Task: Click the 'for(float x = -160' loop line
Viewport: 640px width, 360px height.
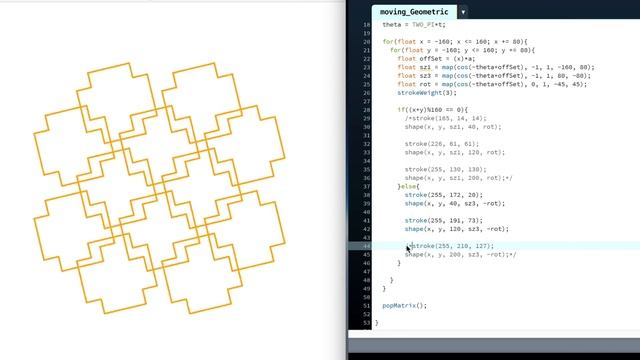Action: [x=455, y=42]
